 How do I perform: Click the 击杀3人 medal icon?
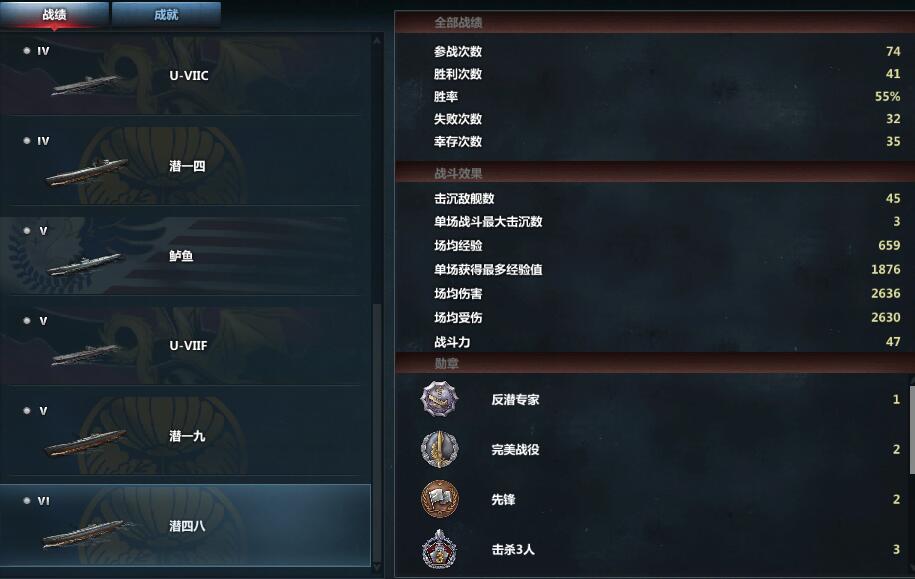(439, 549)
